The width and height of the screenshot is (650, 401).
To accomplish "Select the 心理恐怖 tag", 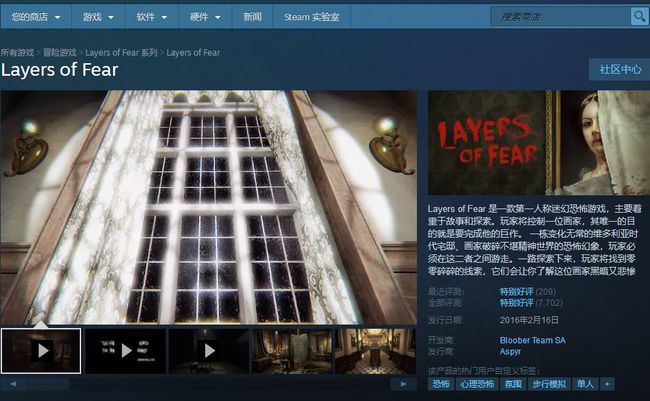I will pyautogui.click(x=476, y=384).
